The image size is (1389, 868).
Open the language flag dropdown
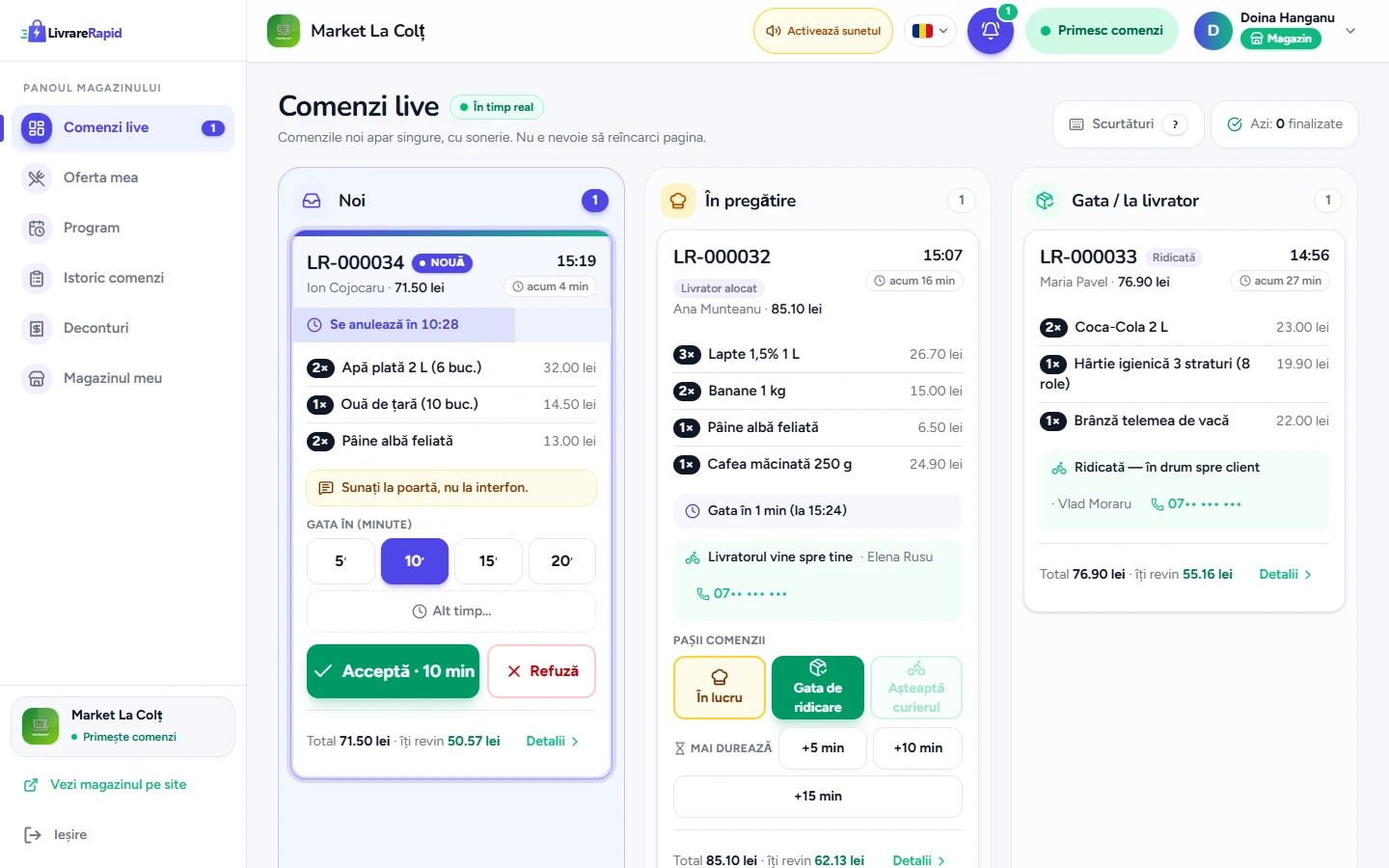(930, 31)
